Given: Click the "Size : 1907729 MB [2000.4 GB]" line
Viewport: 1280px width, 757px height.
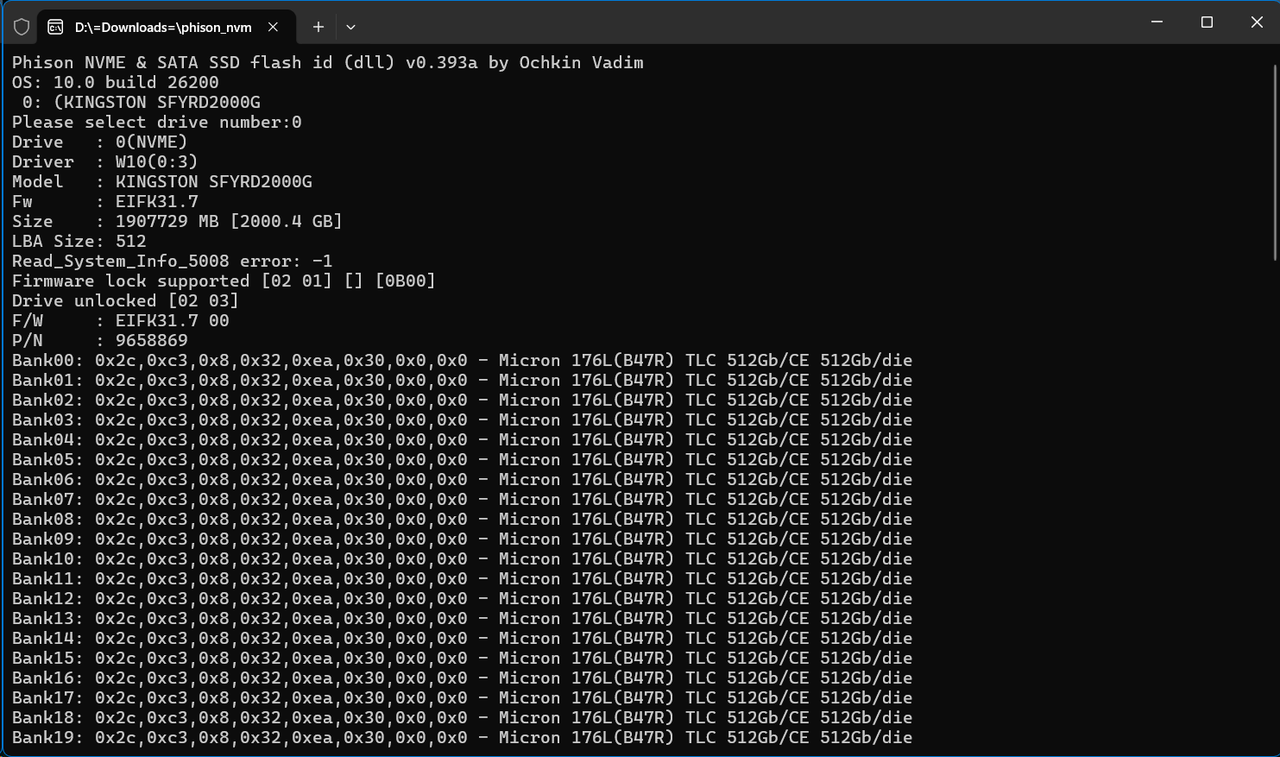Looking at the screenshot, I should point(177,221).
